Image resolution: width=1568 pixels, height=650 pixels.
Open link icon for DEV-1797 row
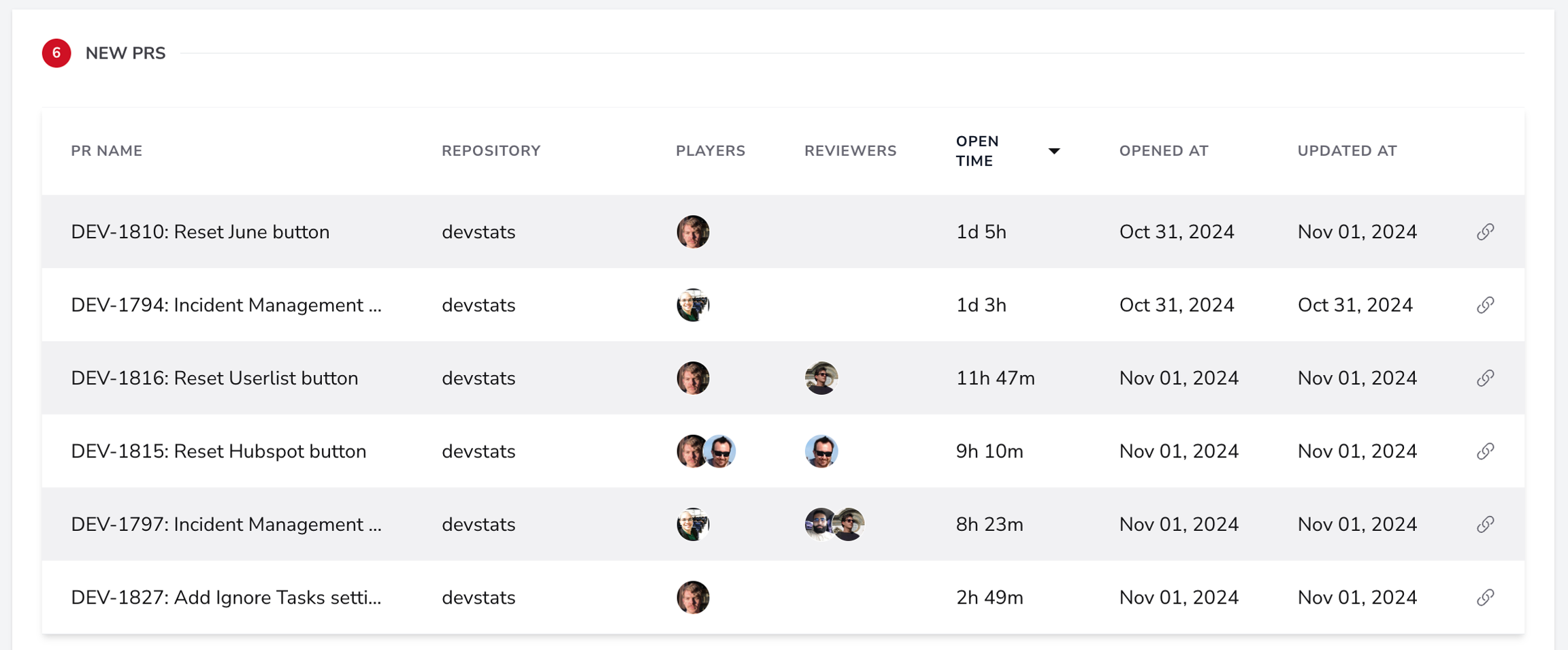click(1485, 524)
